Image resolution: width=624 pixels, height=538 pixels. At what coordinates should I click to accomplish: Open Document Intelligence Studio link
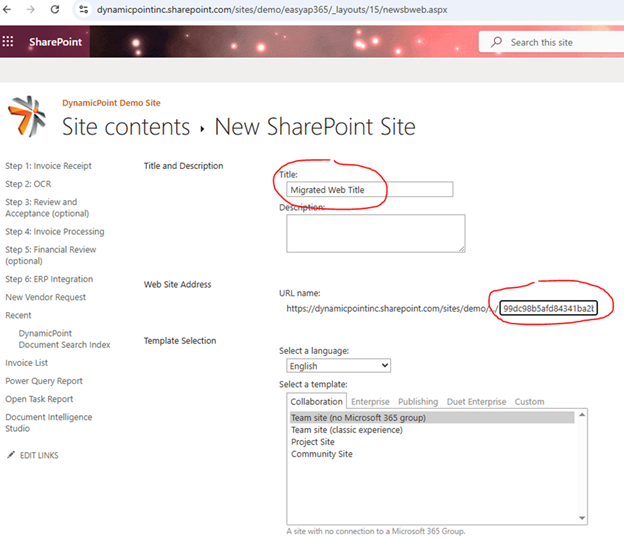49,423
